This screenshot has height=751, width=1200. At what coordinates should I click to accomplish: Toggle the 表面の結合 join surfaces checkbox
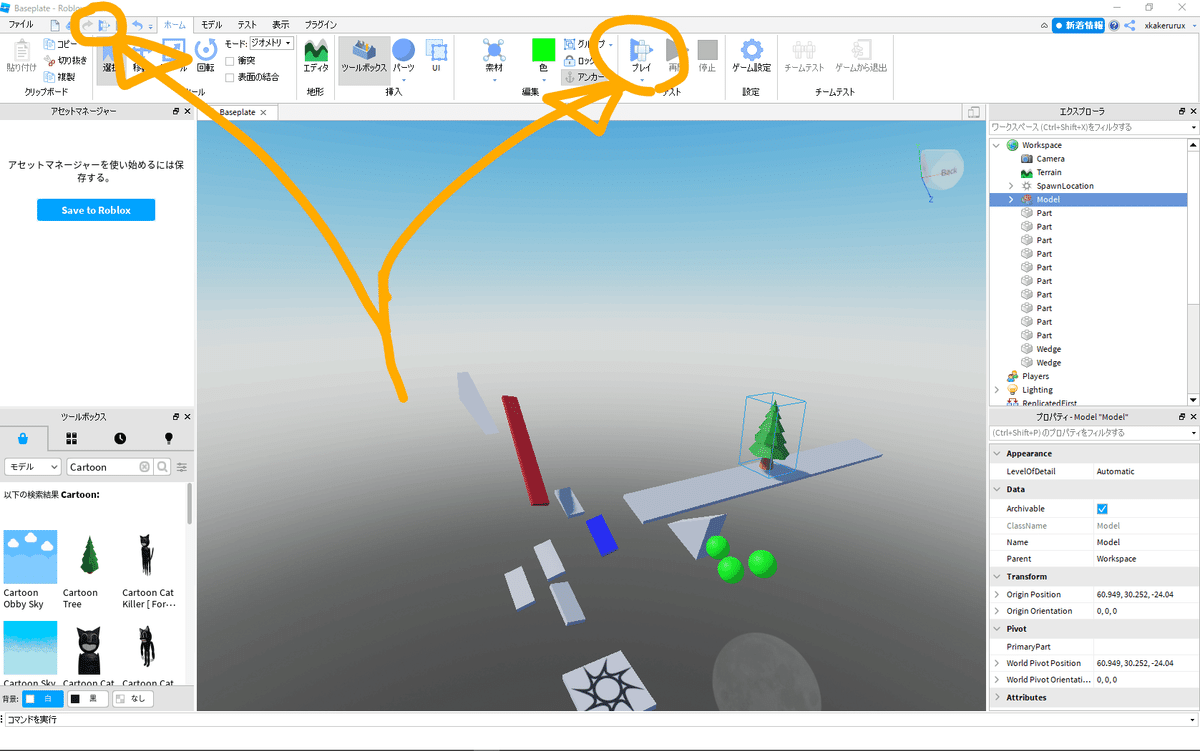(x=230, y=77)
